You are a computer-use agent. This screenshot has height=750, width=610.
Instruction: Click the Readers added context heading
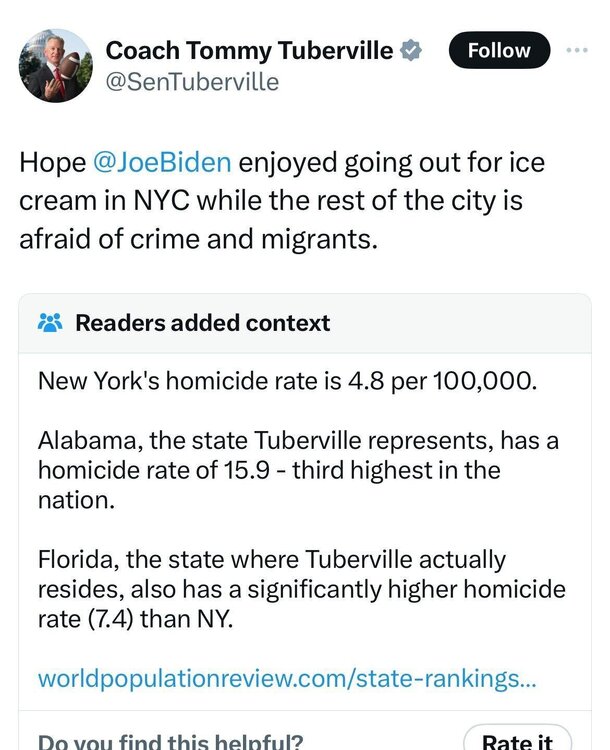coord(202,323)
